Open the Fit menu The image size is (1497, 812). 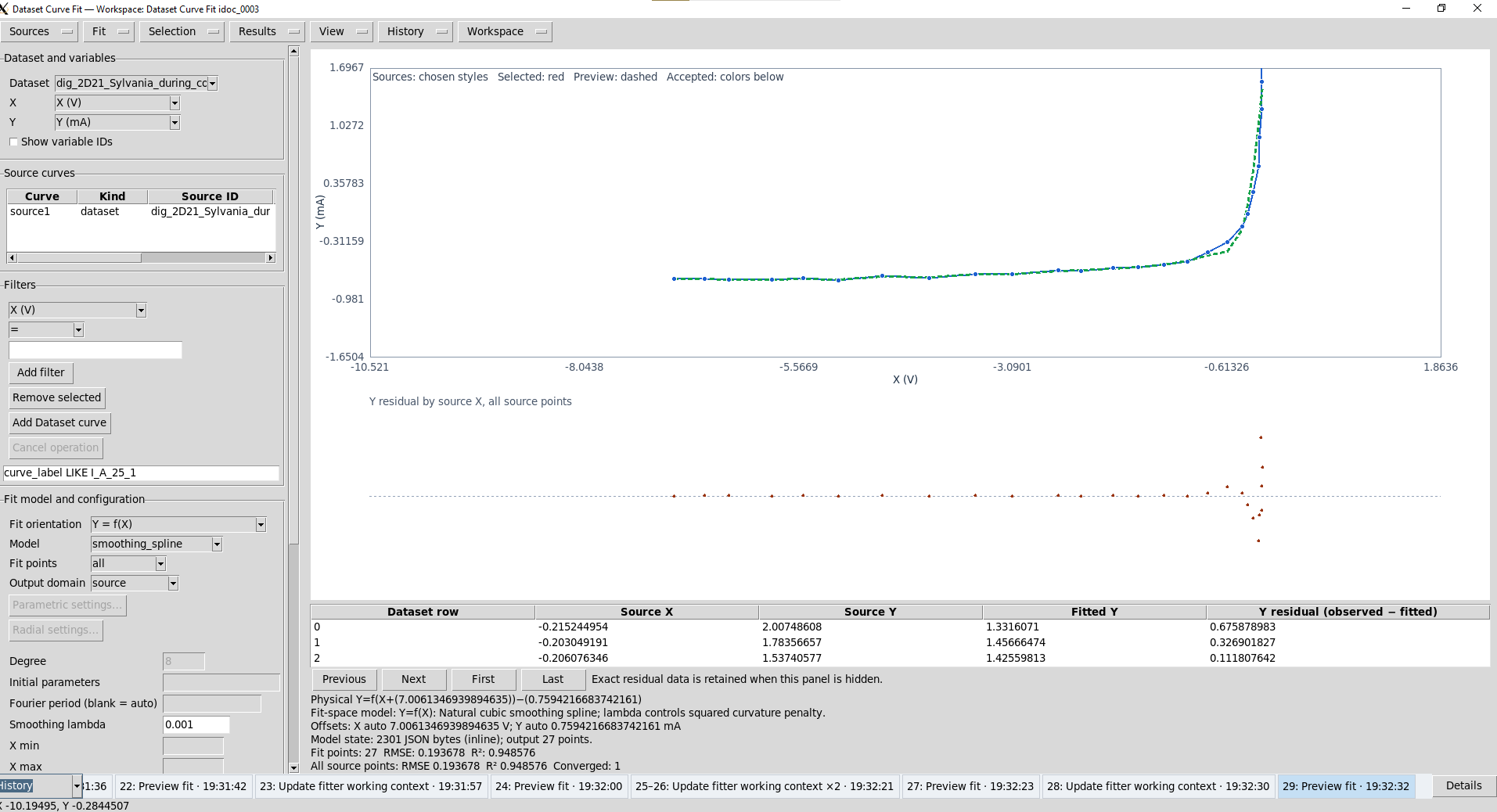click(109, 31)
